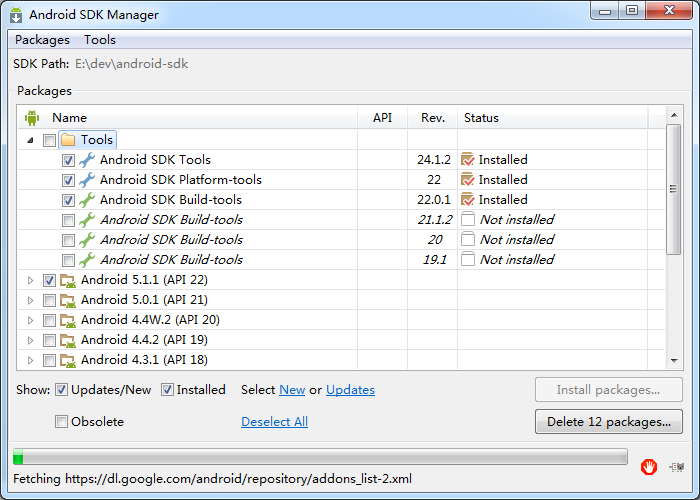Open the Tools menu
Image resolution: width=700 pixels, height=500 pixels.
(100, 40)
